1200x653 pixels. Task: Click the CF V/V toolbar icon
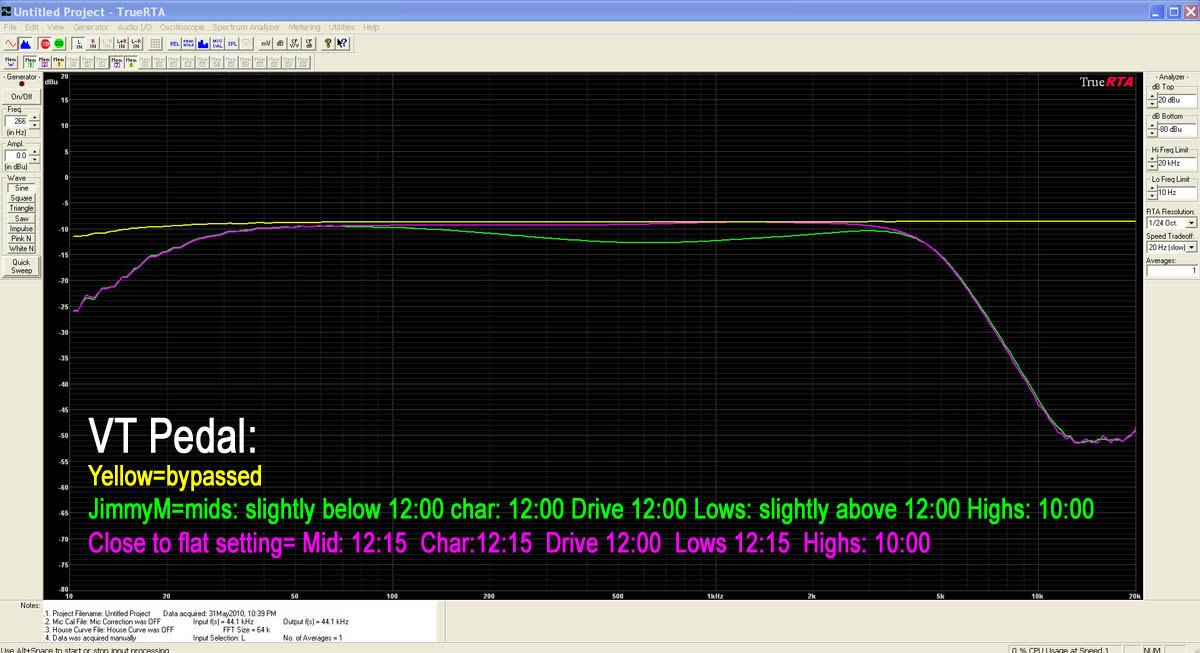294,44
